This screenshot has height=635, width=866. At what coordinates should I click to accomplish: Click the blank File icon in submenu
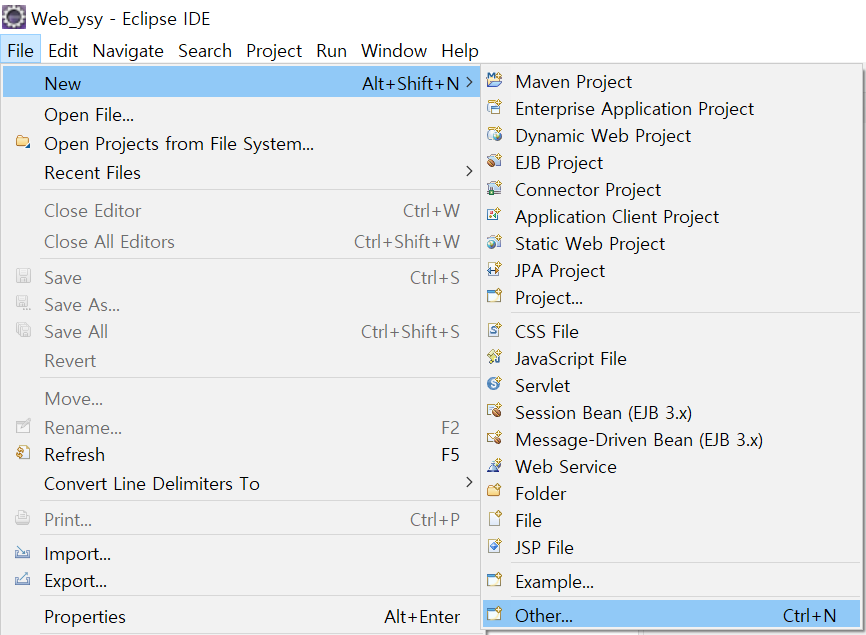click(494, 518)
